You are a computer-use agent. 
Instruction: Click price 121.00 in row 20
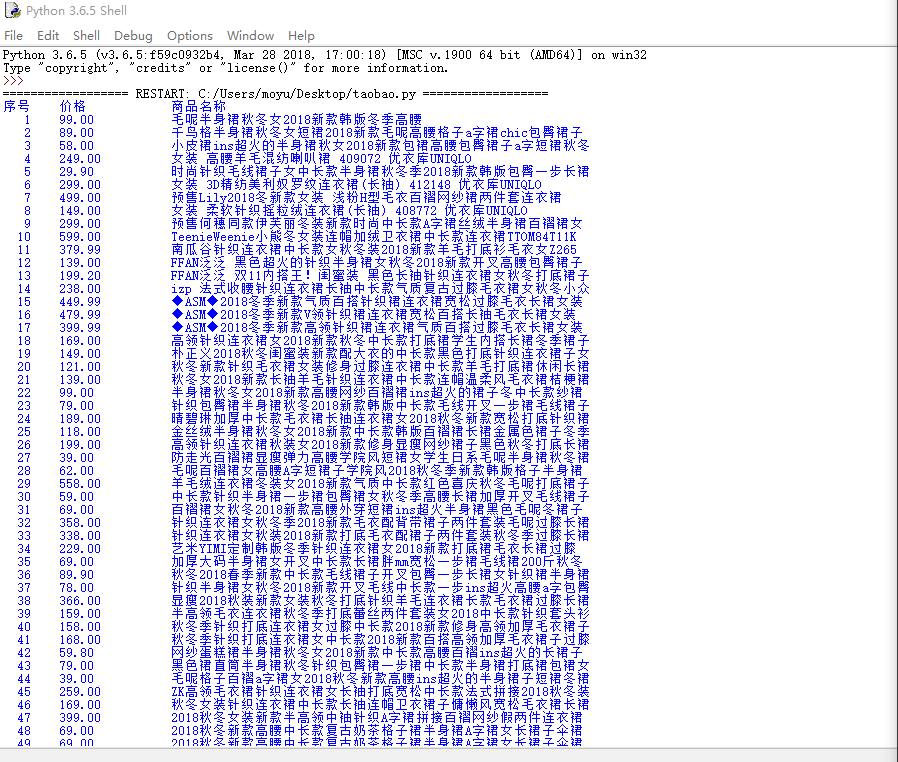(x=80, y=367)
